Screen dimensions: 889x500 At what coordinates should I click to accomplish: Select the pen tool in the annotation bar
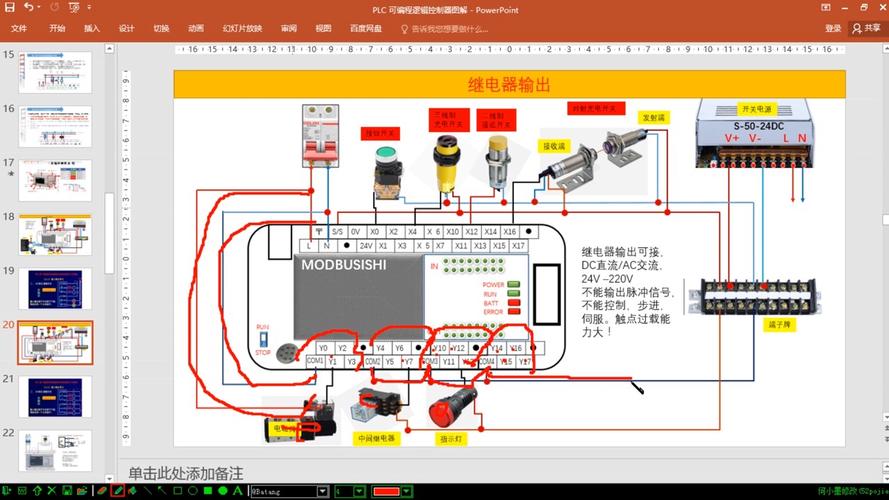click(117, 491)
